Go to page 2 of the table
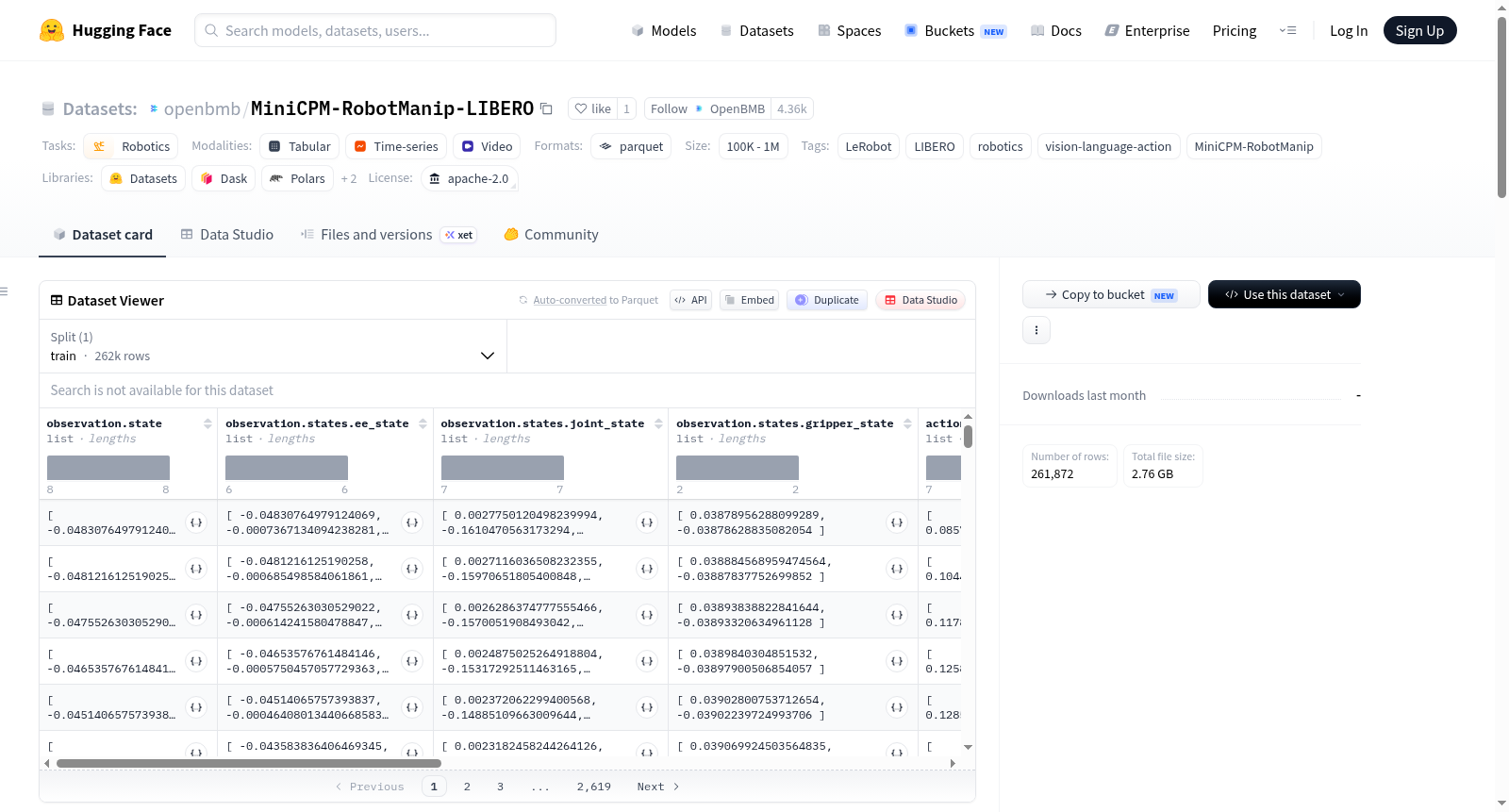The height and width of the screenshot is (812, 1509). click(x=467, y=787)
